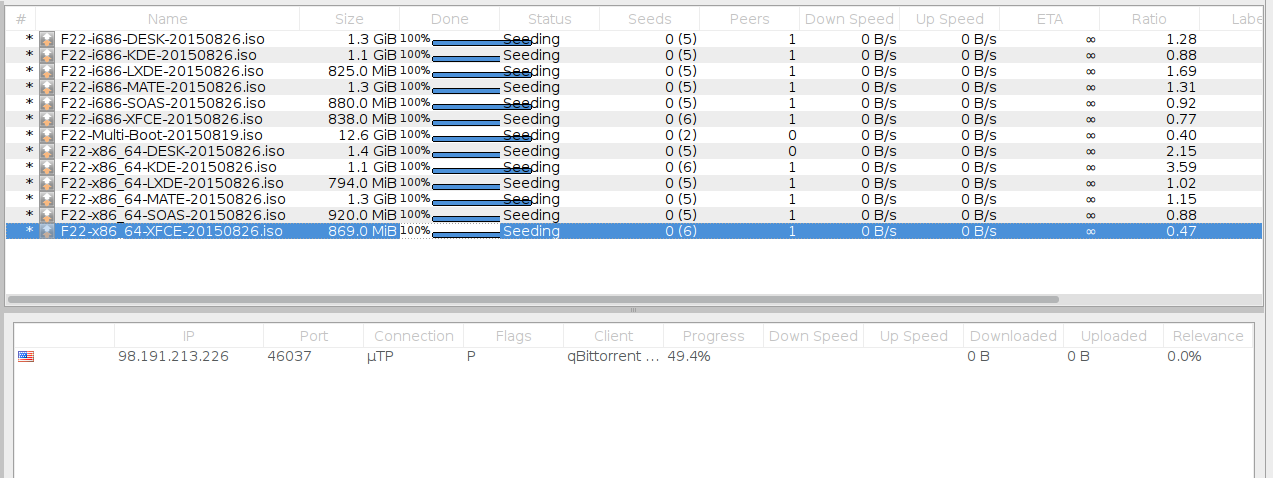Viewport: 1273px width, 478px height.
Task: Sort torrents by Status column header
Action: click(549, 19)
